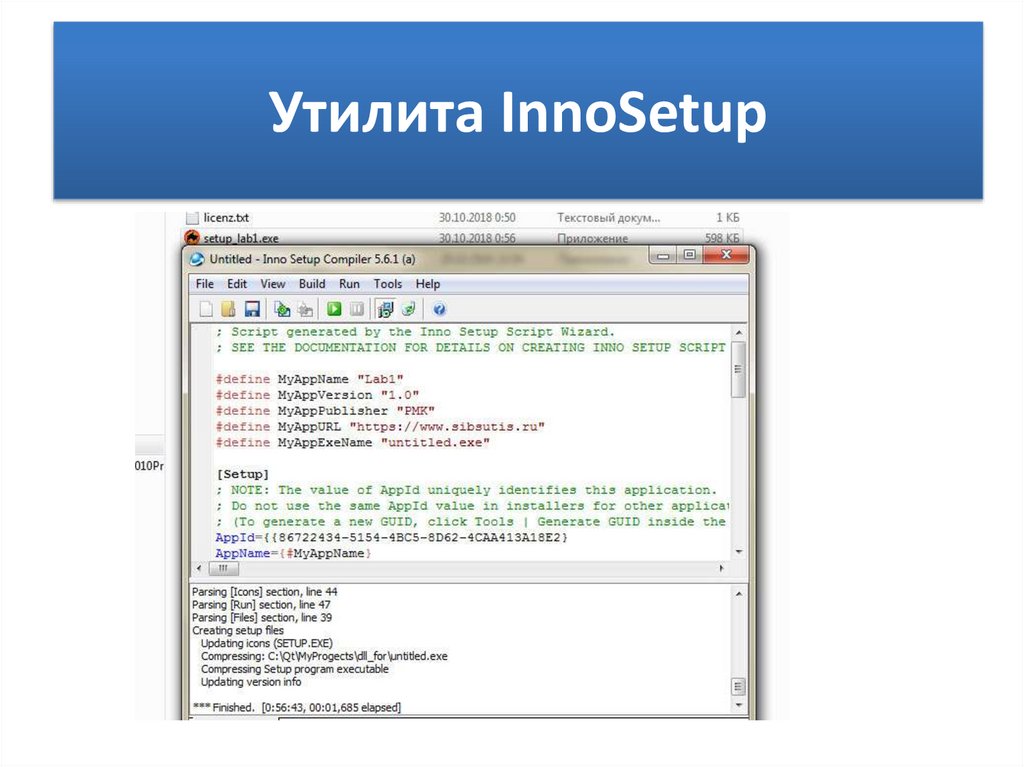
Task: Click the '598 КБ' size of setup_lab1.exe
Action: pyautogui.click(x=722, y=238)
